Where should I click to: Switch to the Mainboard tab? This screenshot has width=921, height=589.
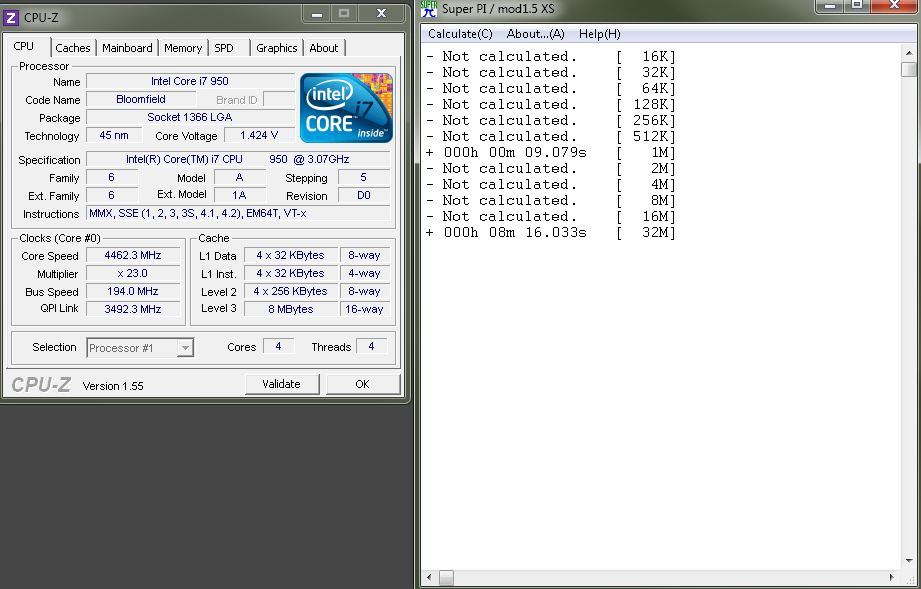point(127,48)
